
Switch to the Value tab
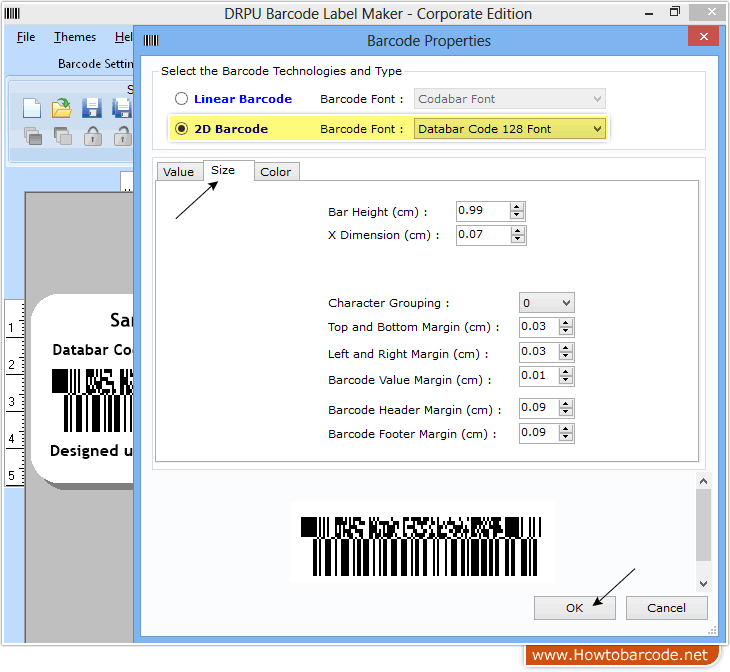[x=178, y=172]
